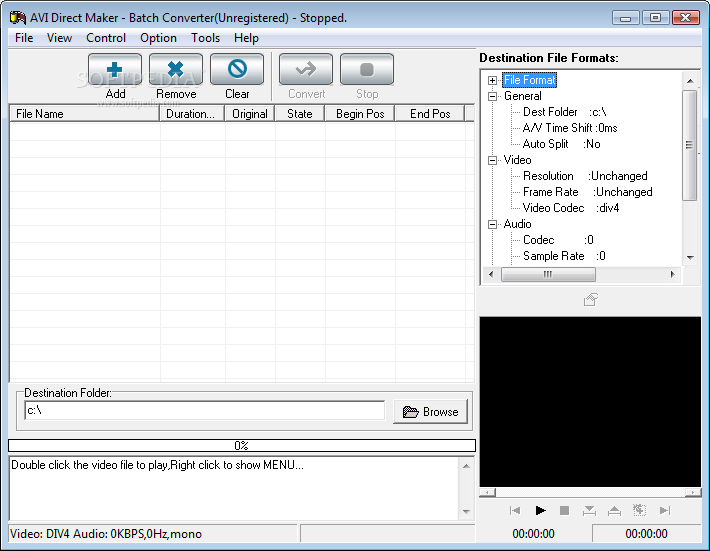The width and height of the screenshot is (710, 551).
Task: Stop the preview player playback
Action: [x=564, y=511]
